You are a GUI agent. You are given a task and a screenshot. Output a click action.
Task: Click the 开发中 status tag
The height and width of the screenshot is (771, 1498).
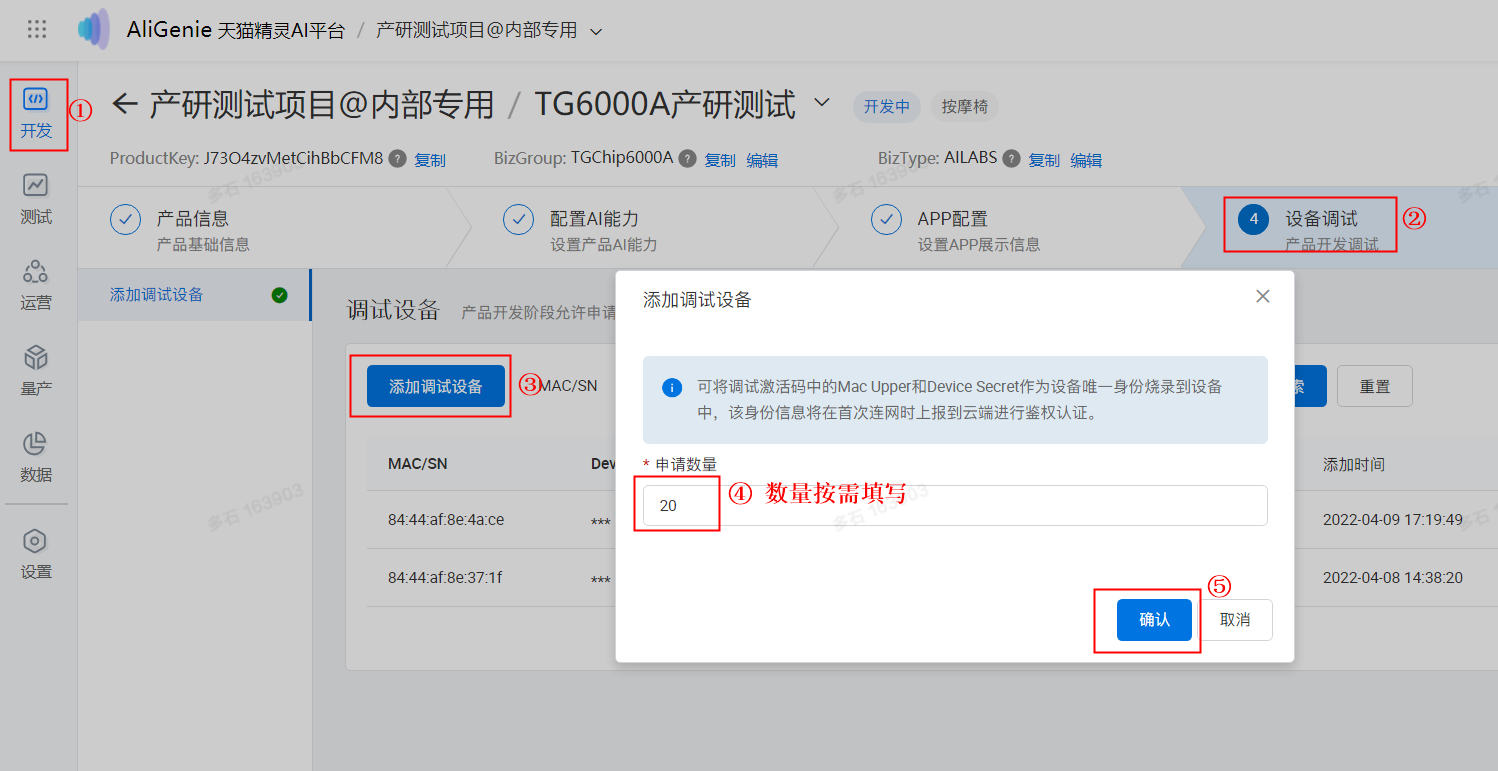pos(887,106)
